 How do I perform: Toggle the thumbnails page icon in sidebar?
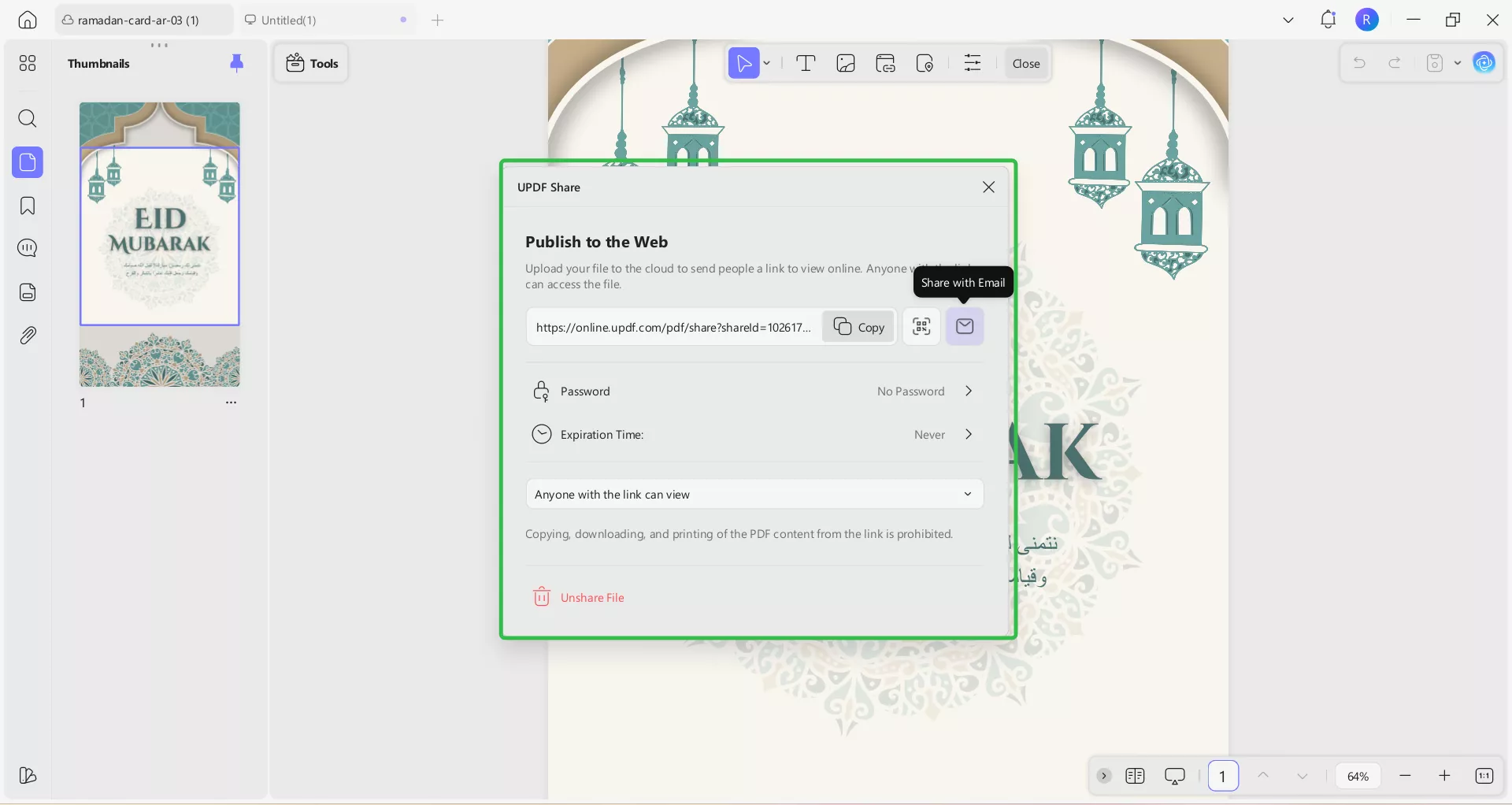point(28,162)
